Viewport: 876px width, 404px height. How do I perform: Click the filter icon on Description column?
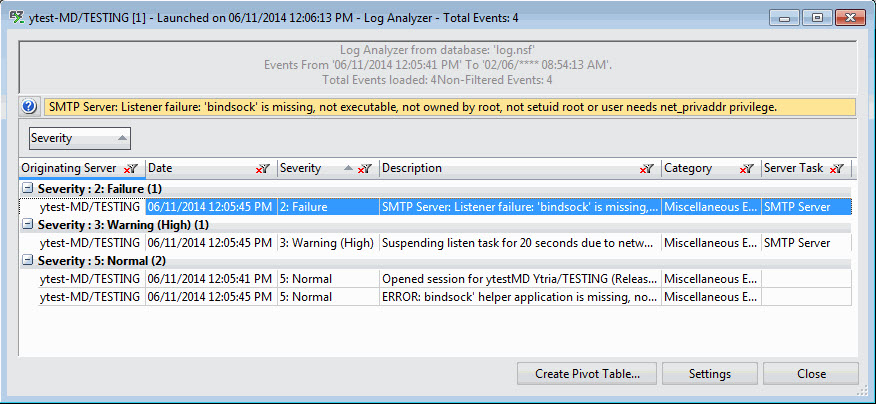coord(647,169)
